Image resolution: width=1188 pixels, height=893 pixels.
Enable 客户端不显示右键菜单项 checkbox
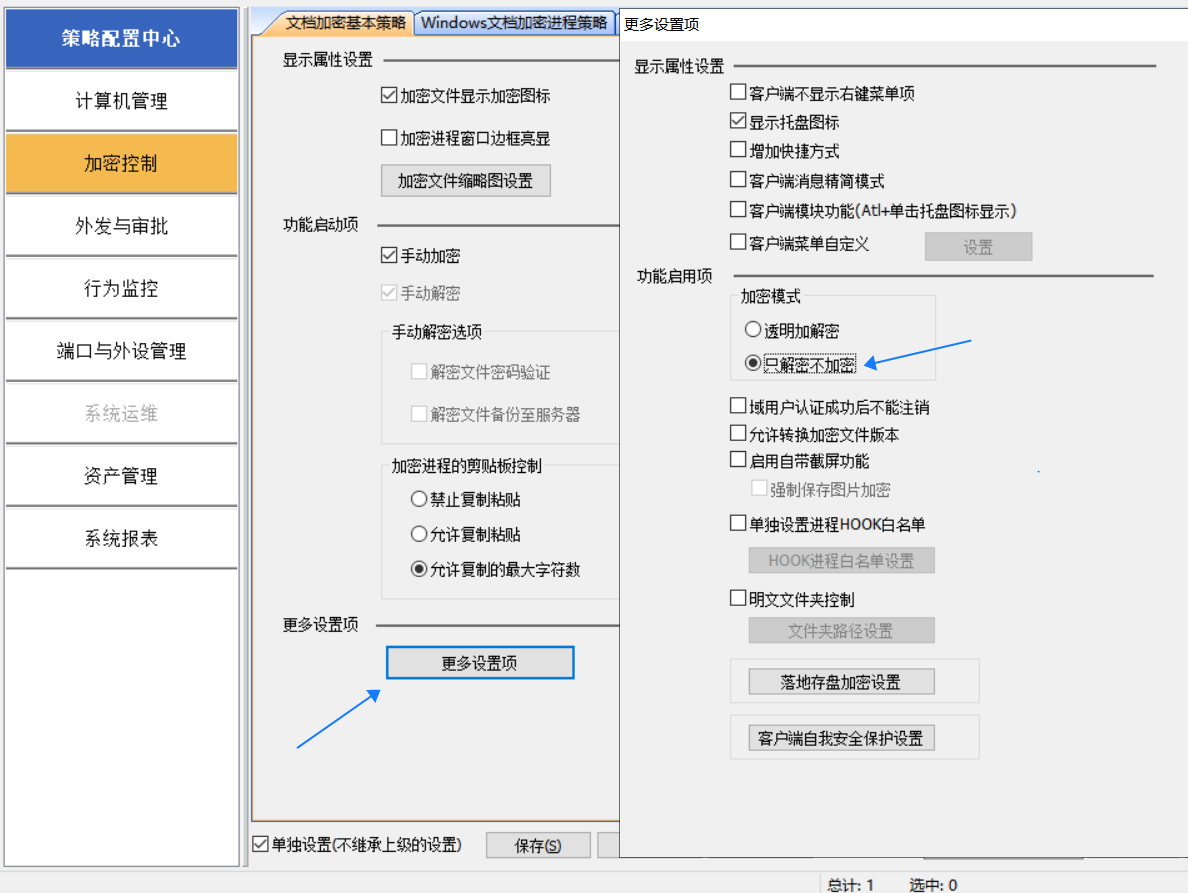(x=739, y=94)
